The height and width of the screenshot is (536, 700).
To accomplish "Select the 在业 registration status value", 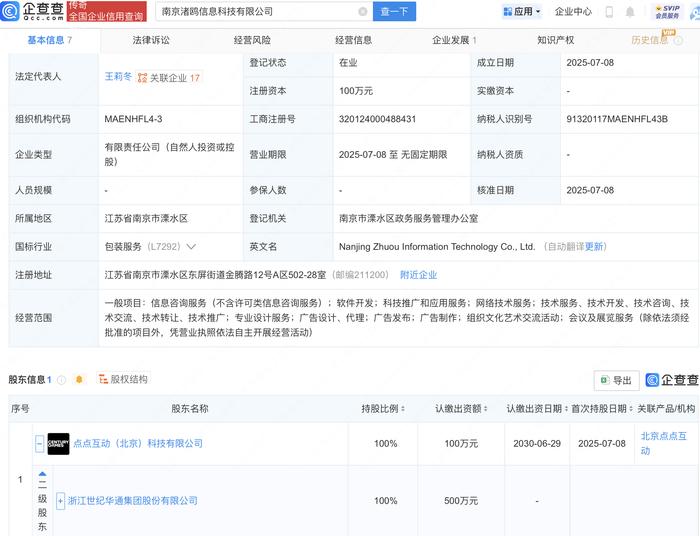I will [348, 63].
